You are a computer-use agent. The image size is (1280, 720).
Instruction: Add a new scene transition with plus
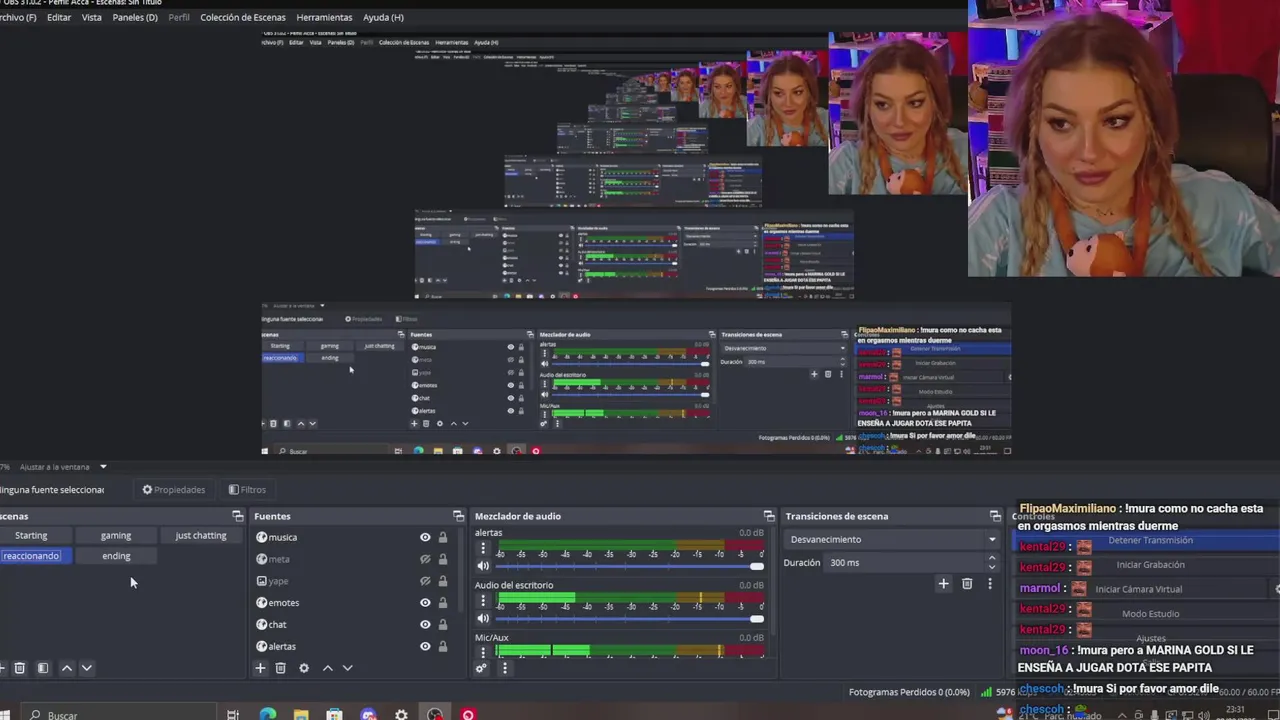[x=943, y=584]
